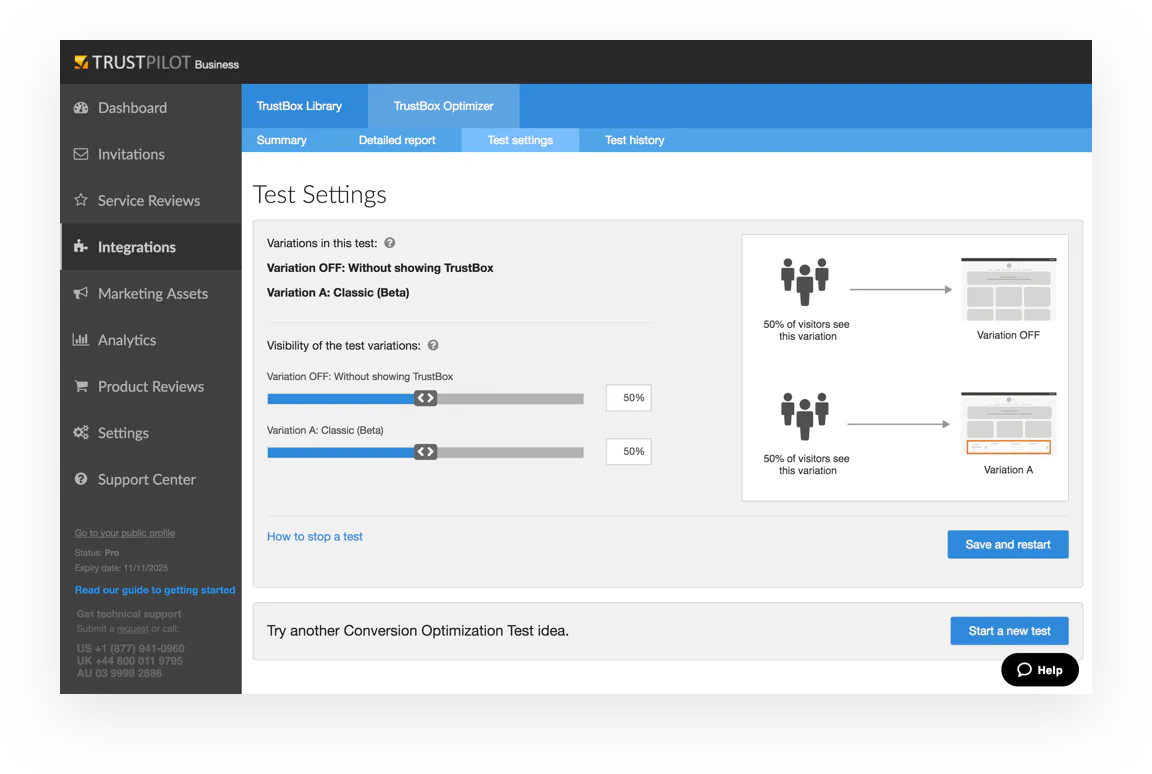Open Service Reviews page
The height and width of the screenshot is (774, 1152).
[151, 200]
